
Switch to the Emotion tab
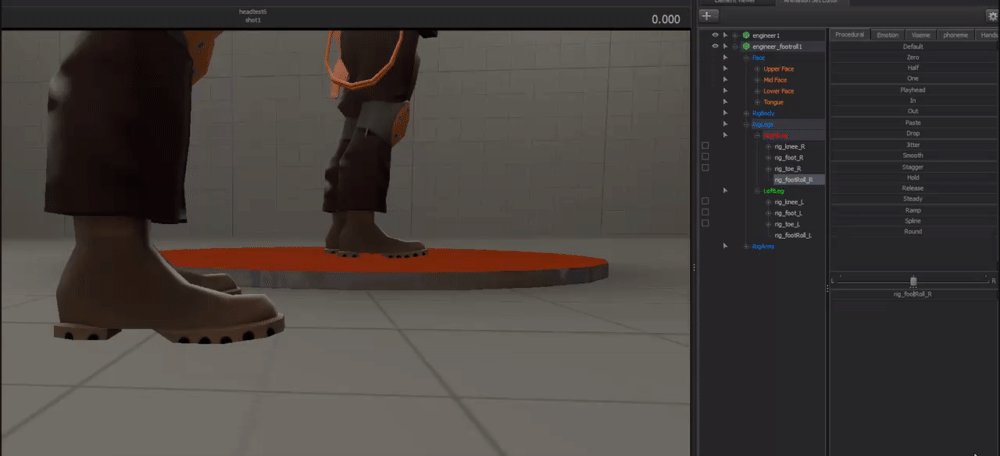pos(887,35)
